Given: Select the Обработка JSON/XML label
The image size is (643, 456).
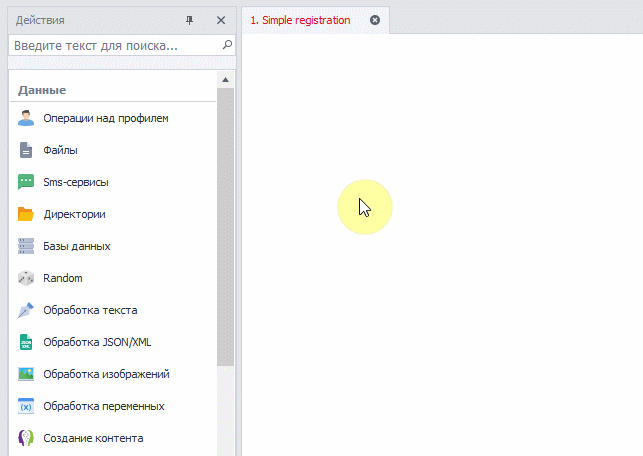Looking at the screenshot, I should click(x=97, y=342).
